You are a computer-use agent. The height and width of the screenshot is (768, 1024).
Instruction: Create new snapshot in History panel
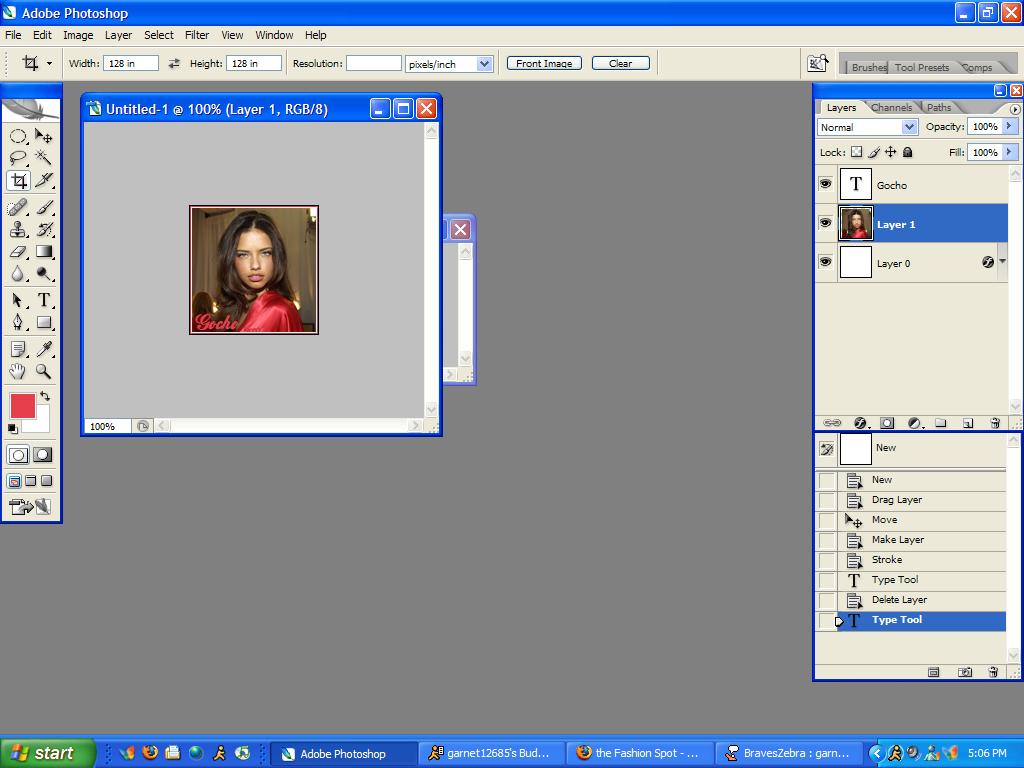pyautogui.click(x=964, y=673)
